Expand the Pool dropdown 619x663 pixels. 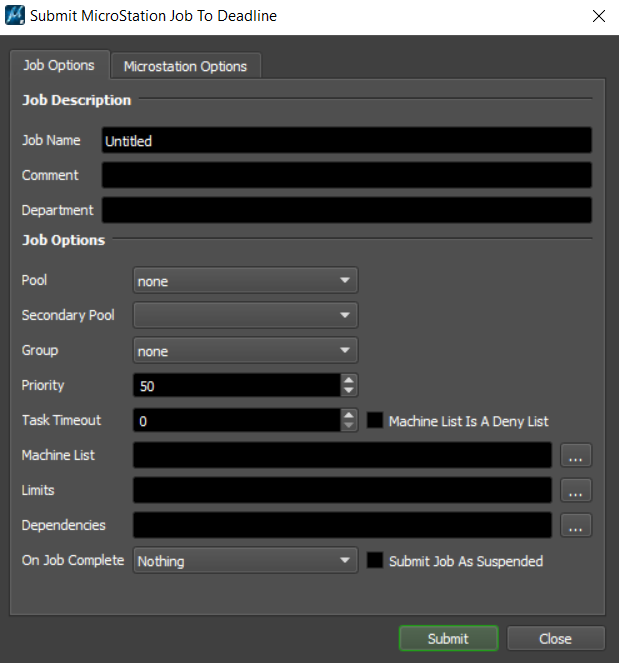[246, 280]
